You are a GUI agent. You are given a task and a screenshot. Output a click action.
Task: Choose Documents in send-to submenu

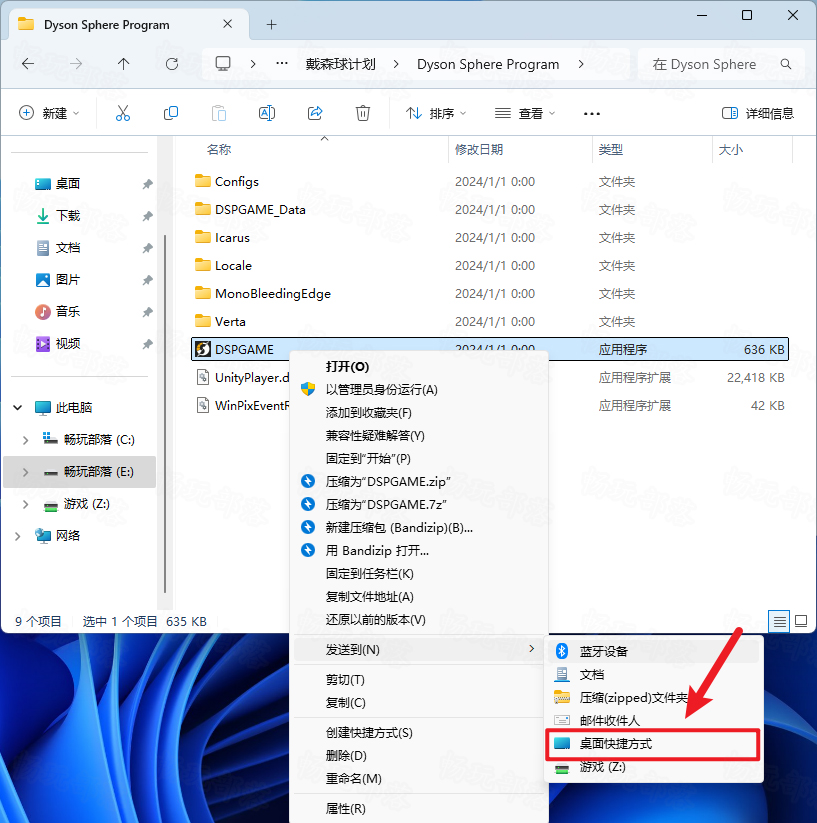(654, 674)
